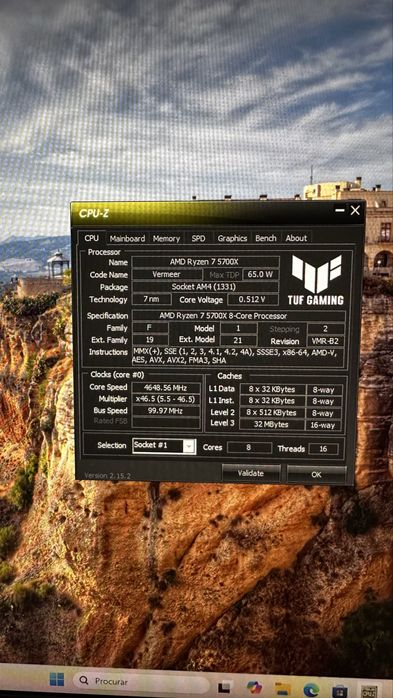Screen dimensions: 393x698
Task: Click the CPU-Z title bar text
Action: coord(94,213)
